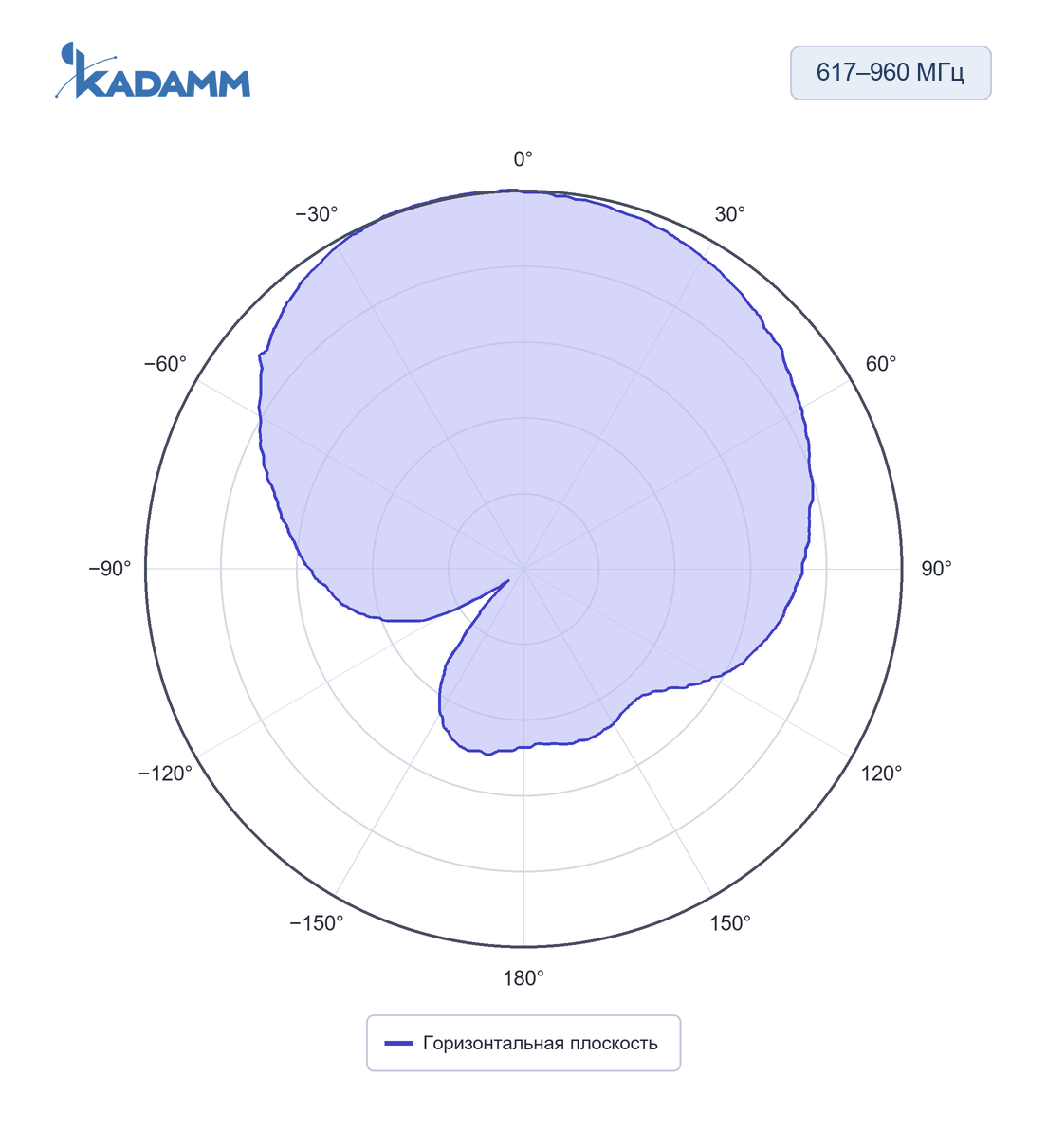Click the −30° angle label
Viewport: 1047px width, 1148px height.
coord(317,214)
